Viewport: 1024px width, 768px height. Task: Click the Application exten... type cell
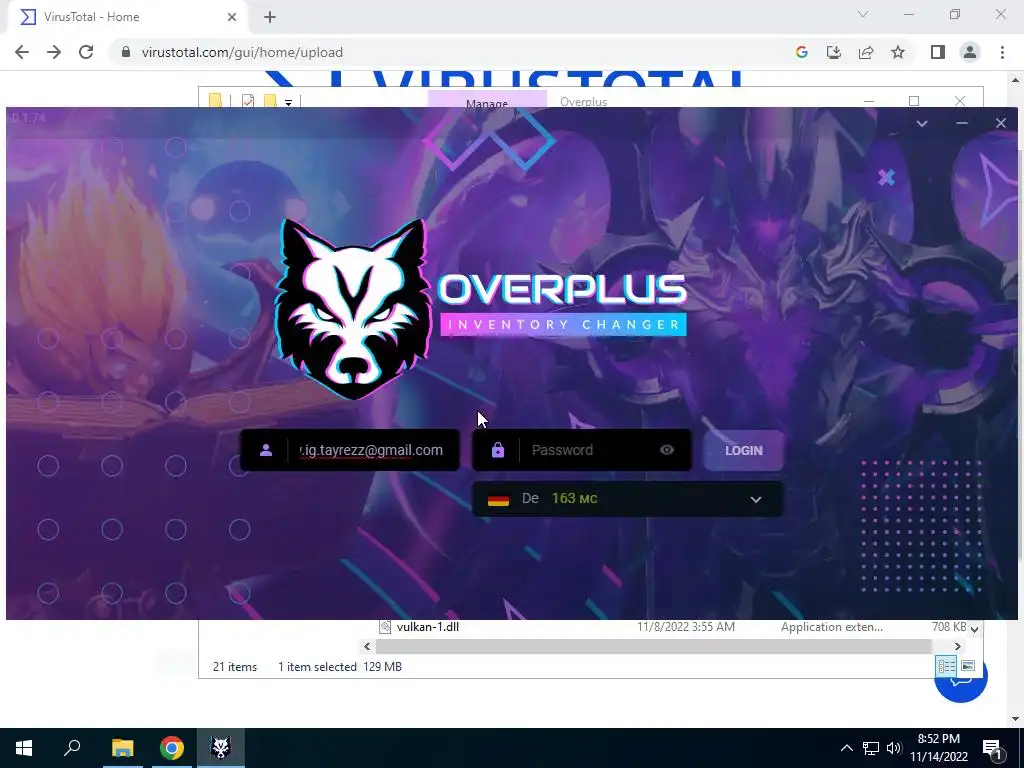click(831, 627)
